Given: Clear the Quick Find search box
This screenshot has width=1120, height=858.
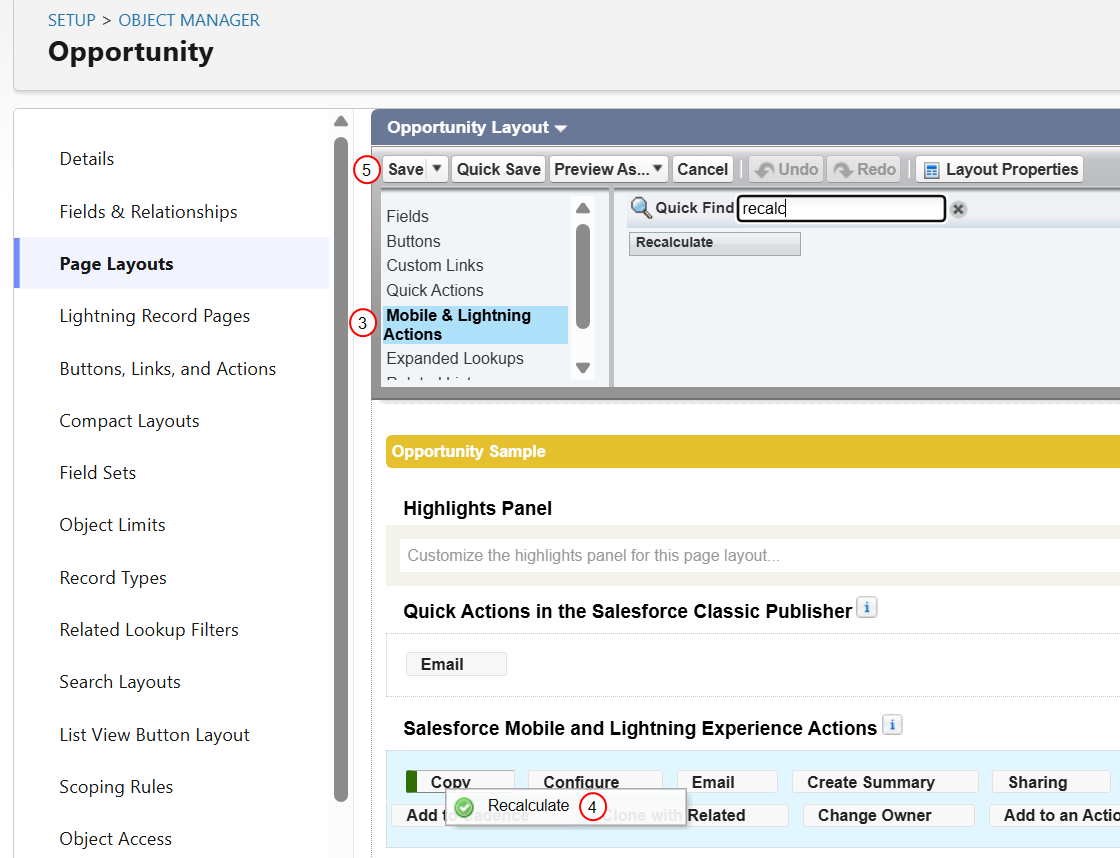Looking at the screenshot, I should [x=959, y=209].
